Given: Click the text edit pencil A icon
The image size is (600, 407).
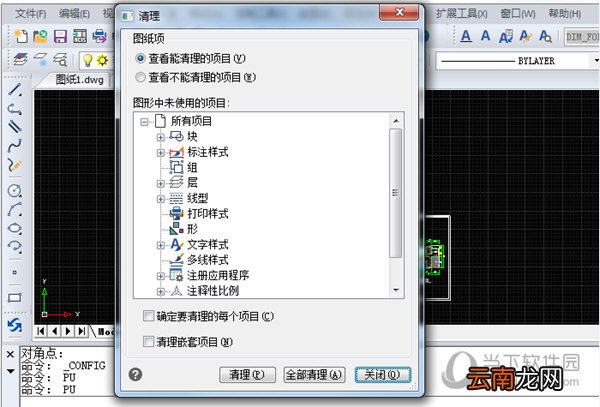Looking at the screenshot, I should pos(525,36).
